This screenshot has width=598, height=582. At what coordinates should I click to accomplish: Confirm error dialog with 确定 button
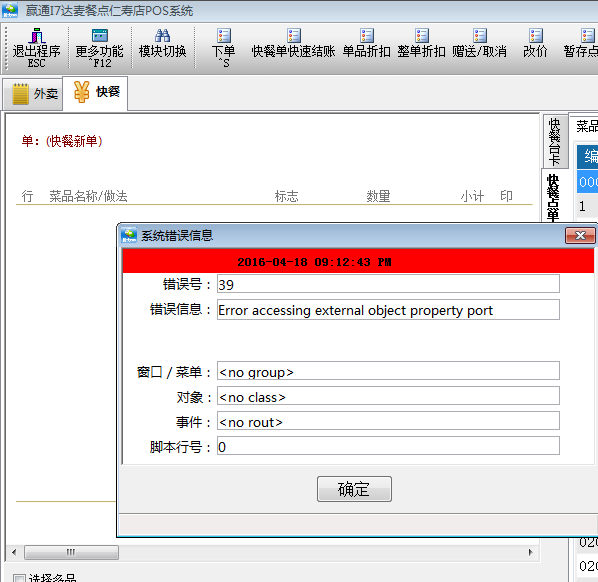354,489
